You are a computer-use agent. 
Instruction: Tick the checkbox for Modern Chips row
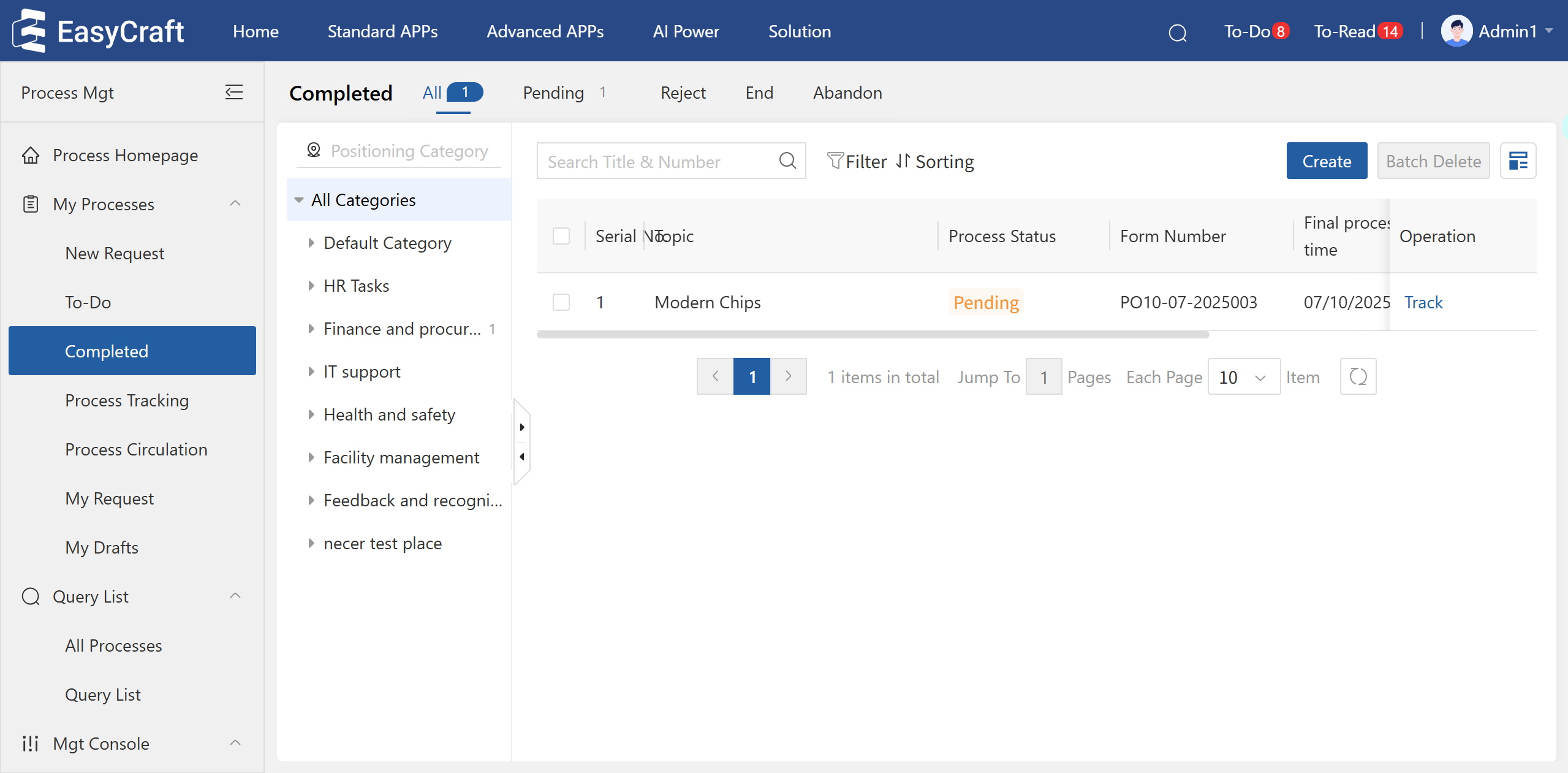(x=561, y=302)
